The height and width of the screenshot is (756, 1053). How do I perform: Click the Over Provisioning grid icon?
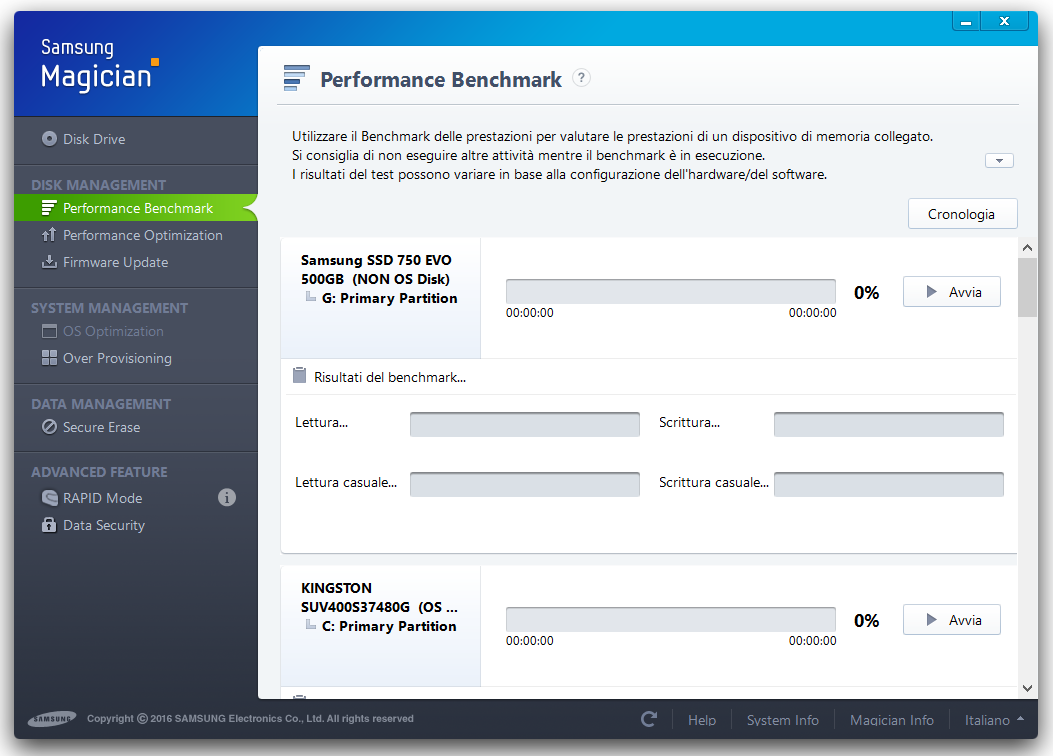pos(49,358)
